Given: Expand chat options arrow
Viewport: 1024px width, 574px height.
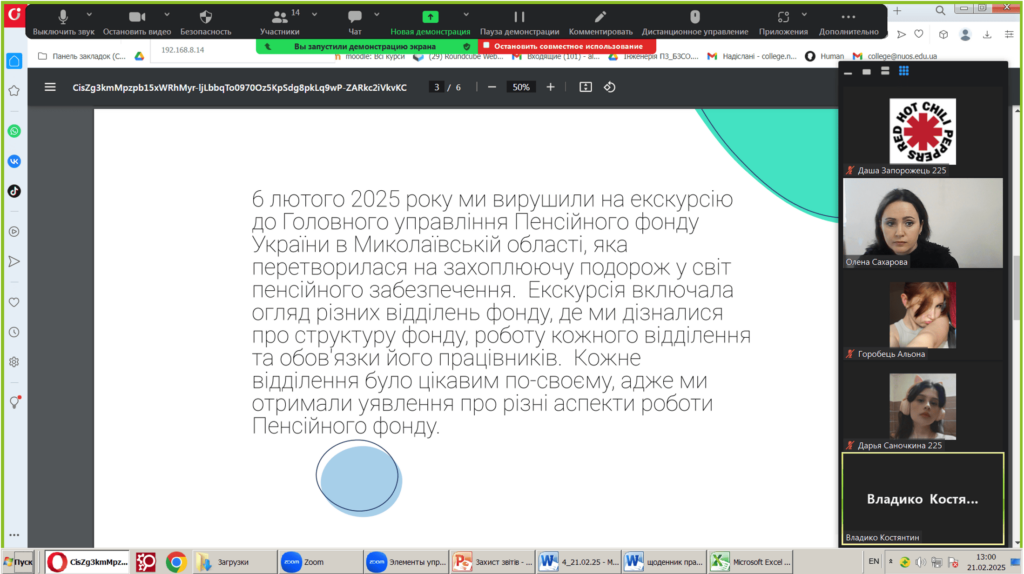Looking at the screenshot, I should point(377,14).
